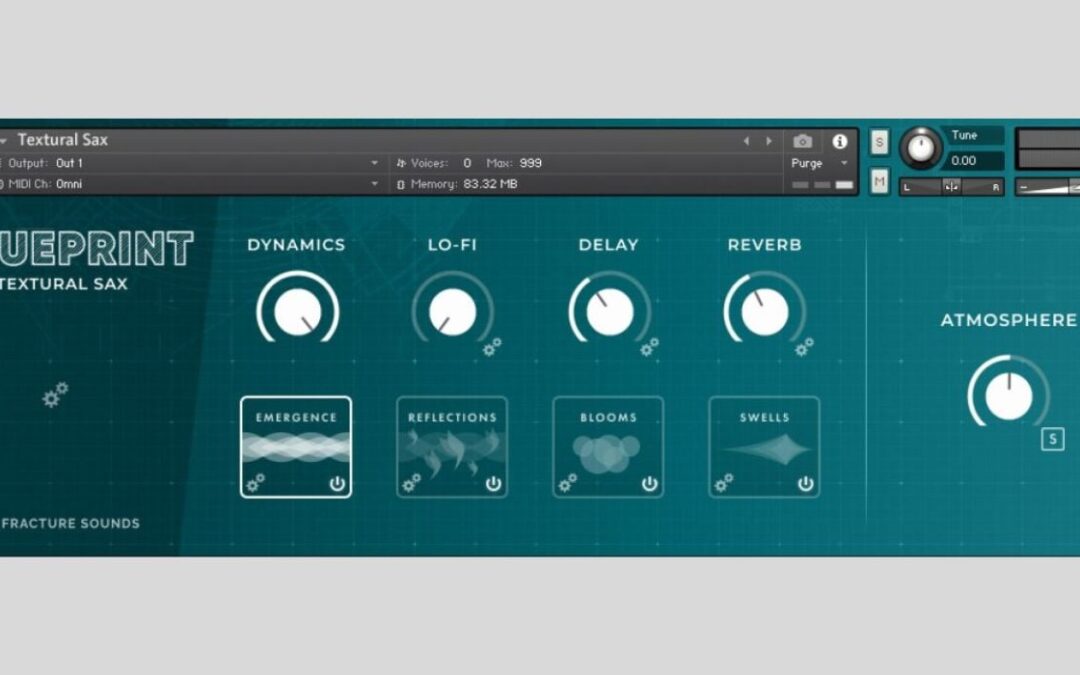1080x675 pixels.
Task: Toggle Blooms layer power button
Action: 650,484
